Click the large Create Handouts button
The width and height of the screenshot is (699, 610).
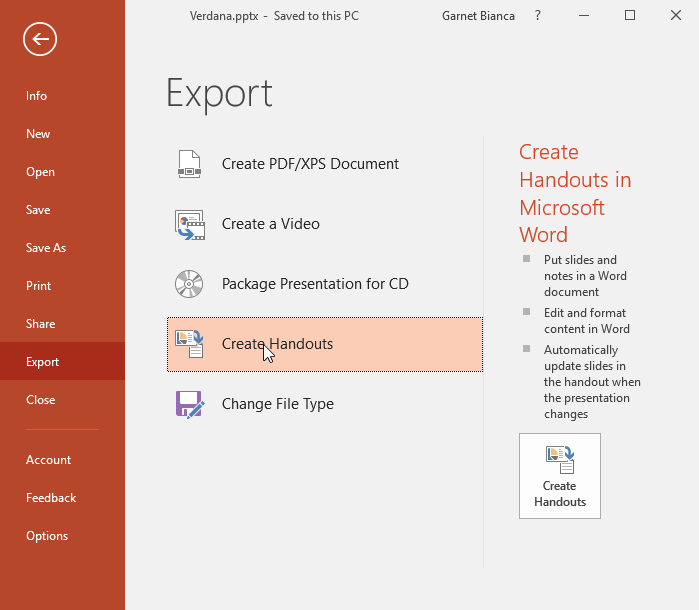coord(560,476)
